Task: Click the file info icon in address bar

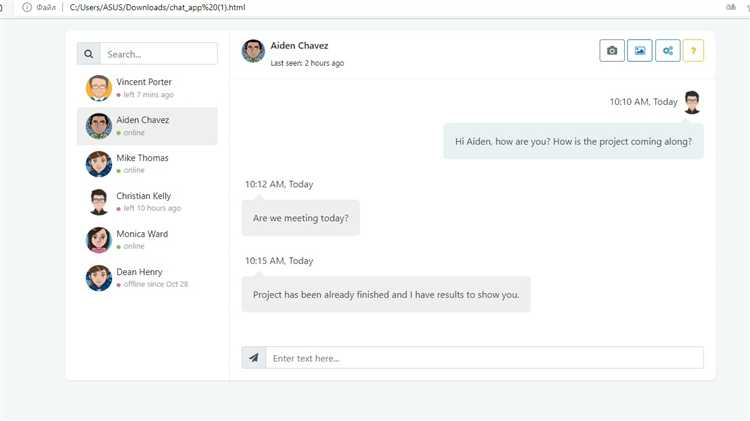Action: click(27, 7)
